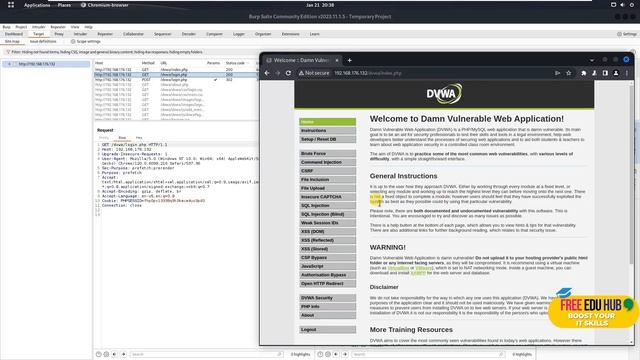Open the DVWA Security page
This screenshot has width=640, height=360.
(x=327, y=298)
